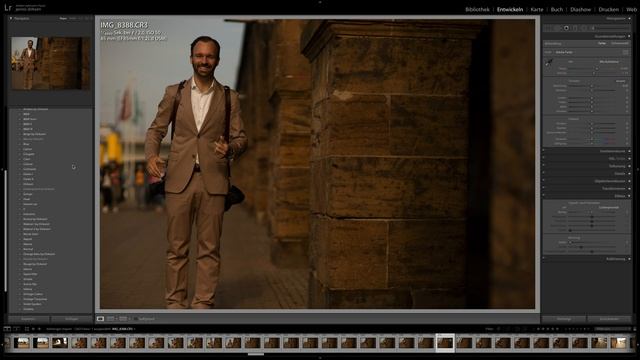The image size is (640, 360).
Task: Expand the Teiltonung panel triangle
Action: (629, 166)
